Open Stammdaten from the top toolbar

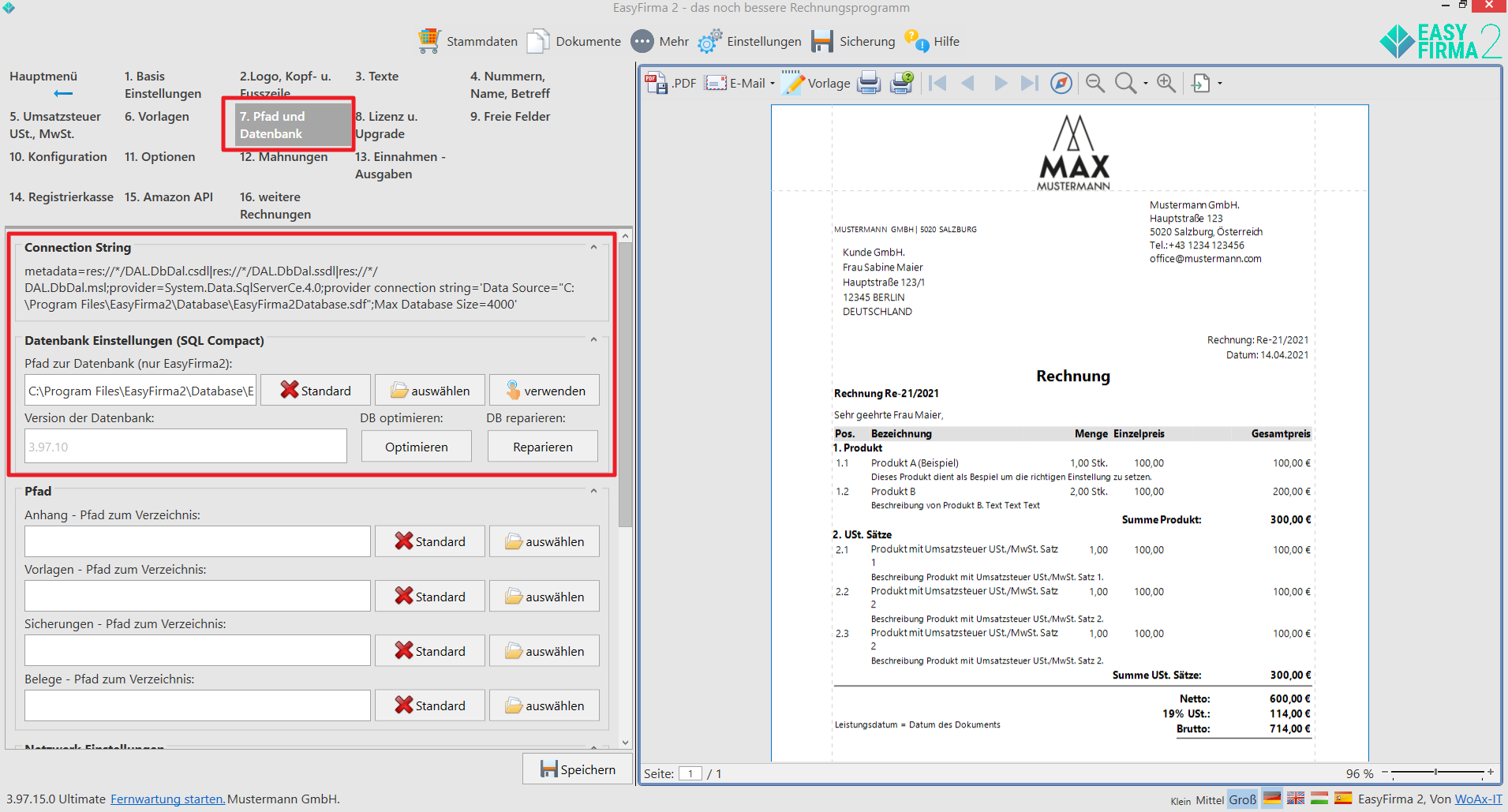point(468,41)
